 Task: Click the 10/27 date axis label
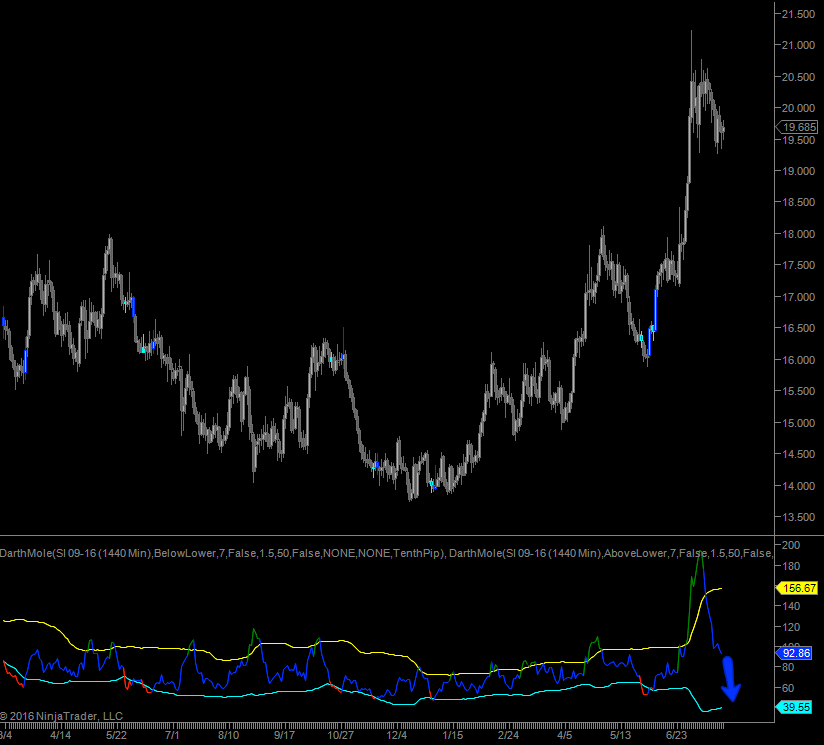coord(342,735)
